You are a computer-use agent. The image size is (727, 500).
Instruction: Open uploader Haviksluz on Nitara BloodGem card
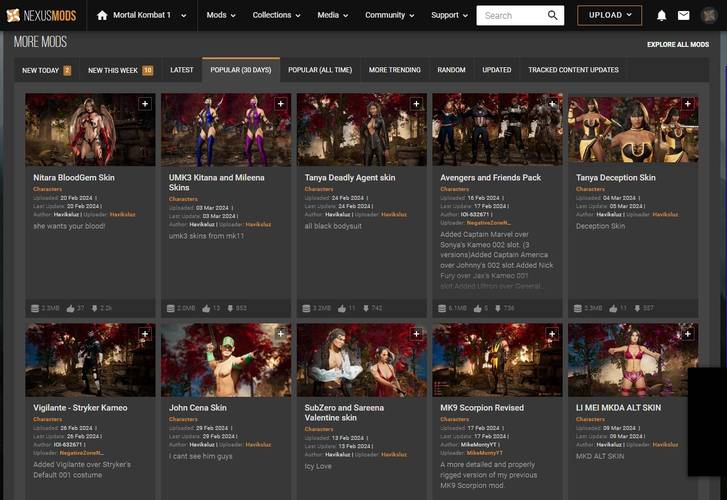[122, 215]
